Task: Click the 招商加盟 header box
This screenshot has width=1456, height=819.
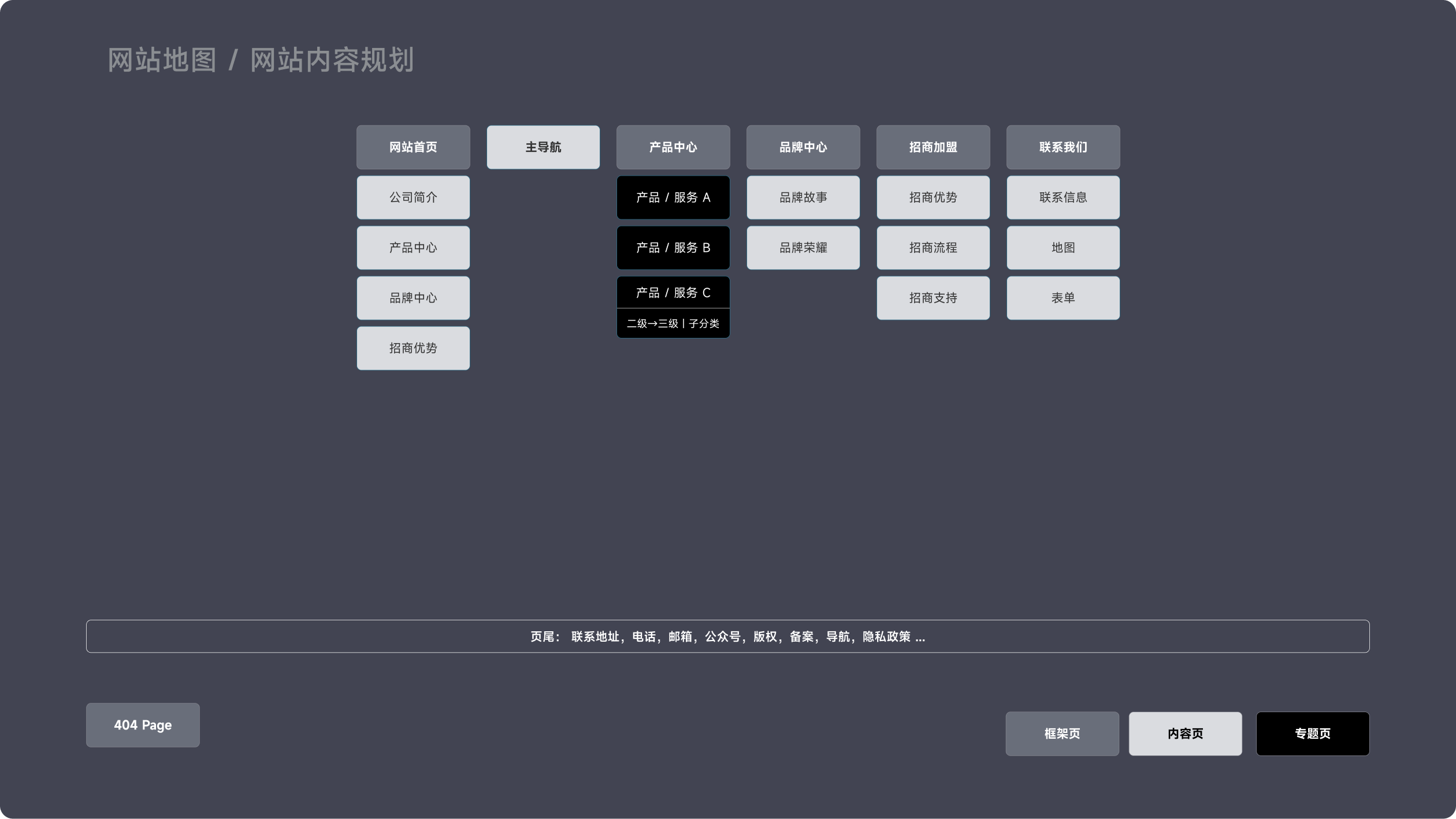Action: [933, 147]
